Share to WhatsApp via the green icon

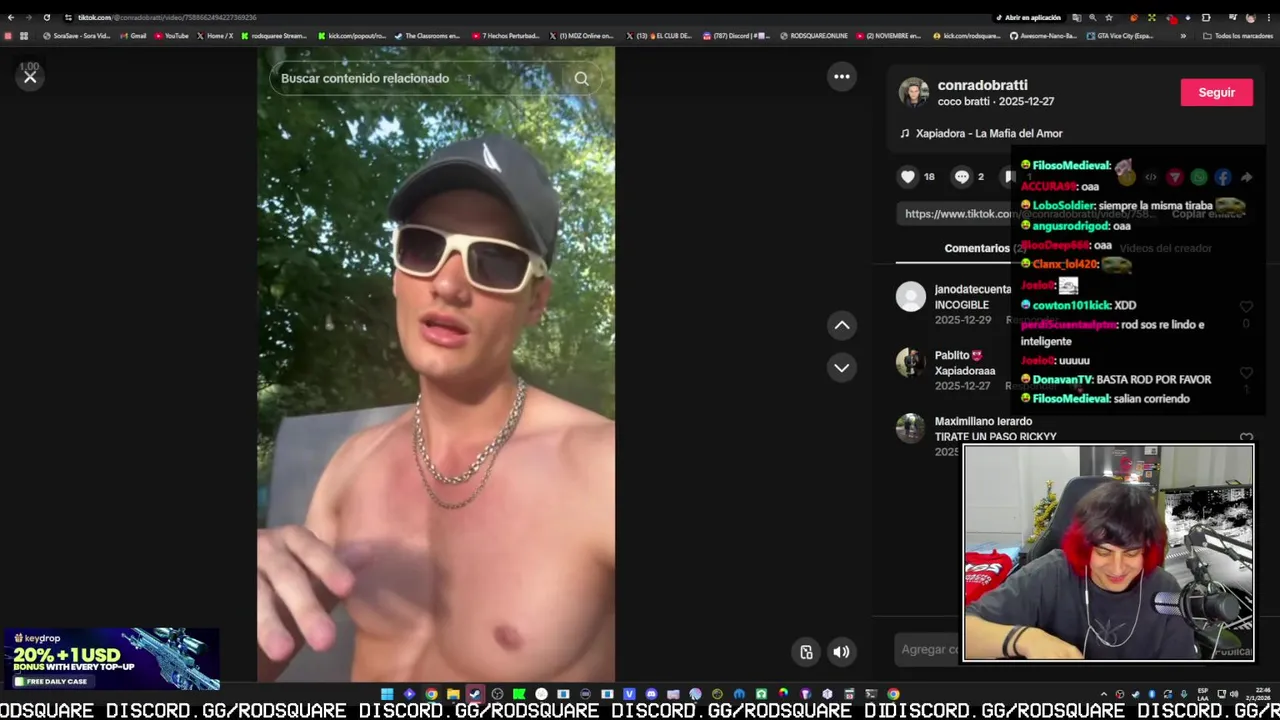click(1199, 177)
